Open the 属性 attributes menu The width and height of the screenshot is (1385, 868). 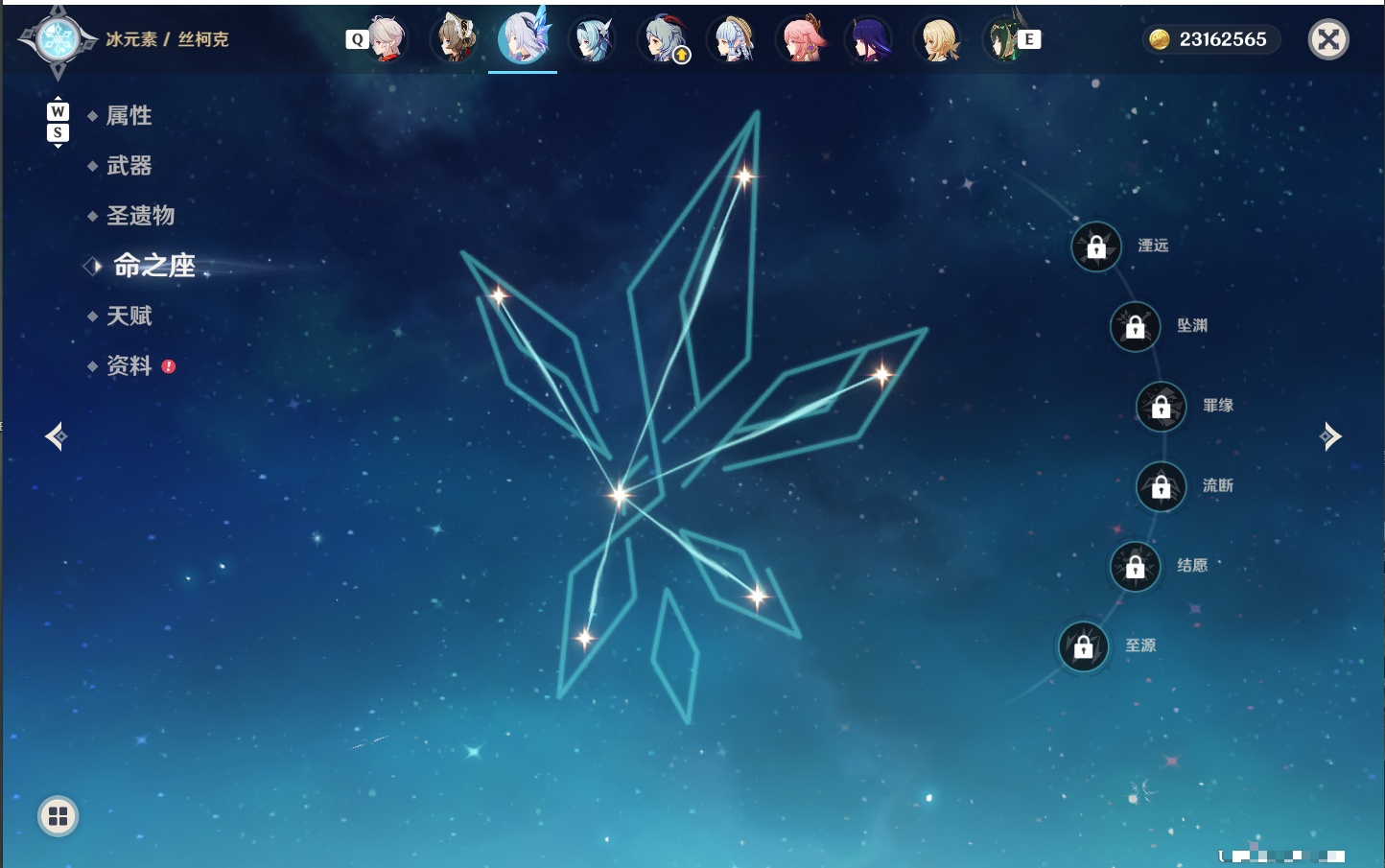129,116
